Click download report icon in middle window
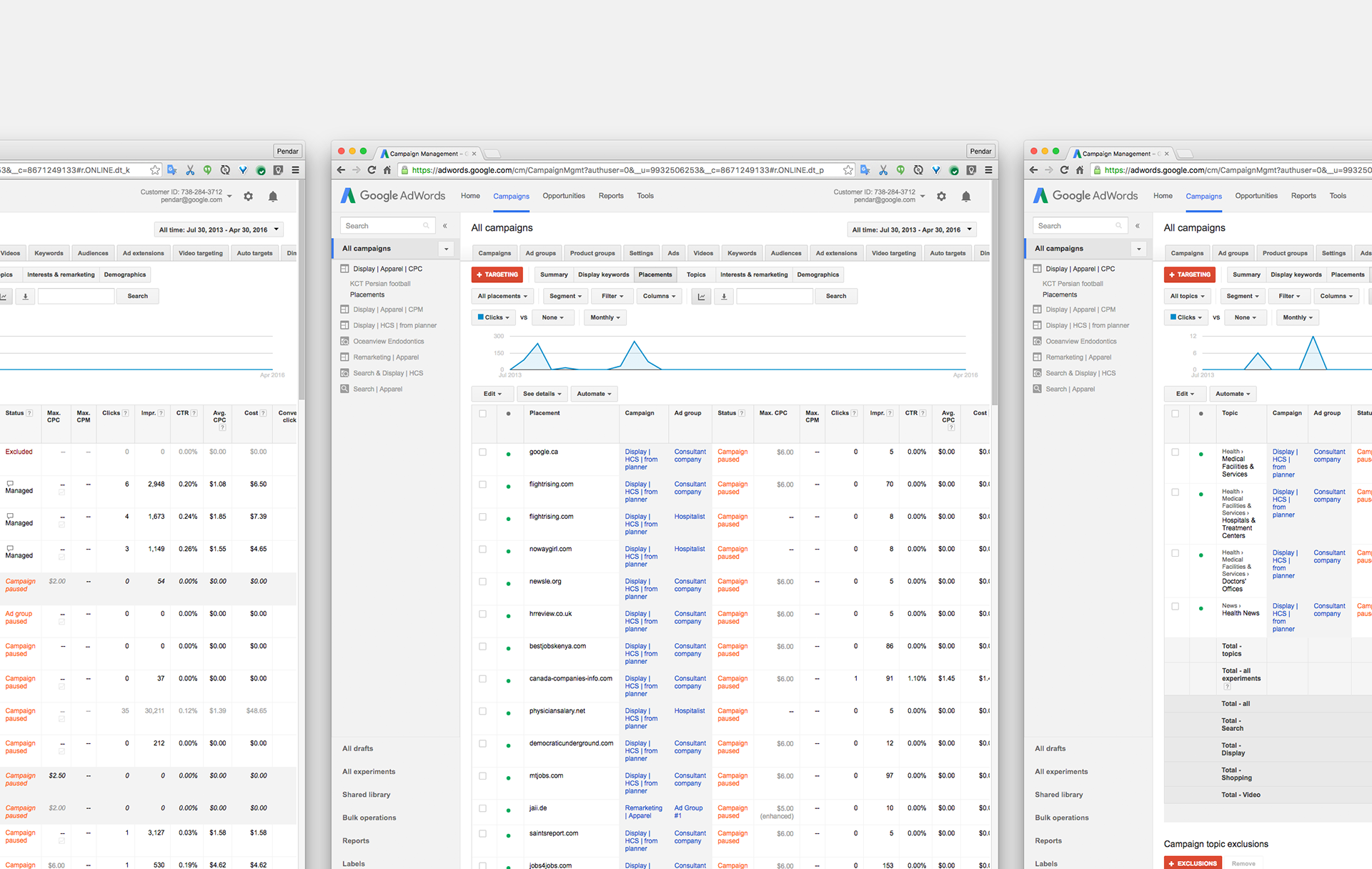Image resolution: width=1372 pixels, height=869 pixels. [x=724, y=297]
